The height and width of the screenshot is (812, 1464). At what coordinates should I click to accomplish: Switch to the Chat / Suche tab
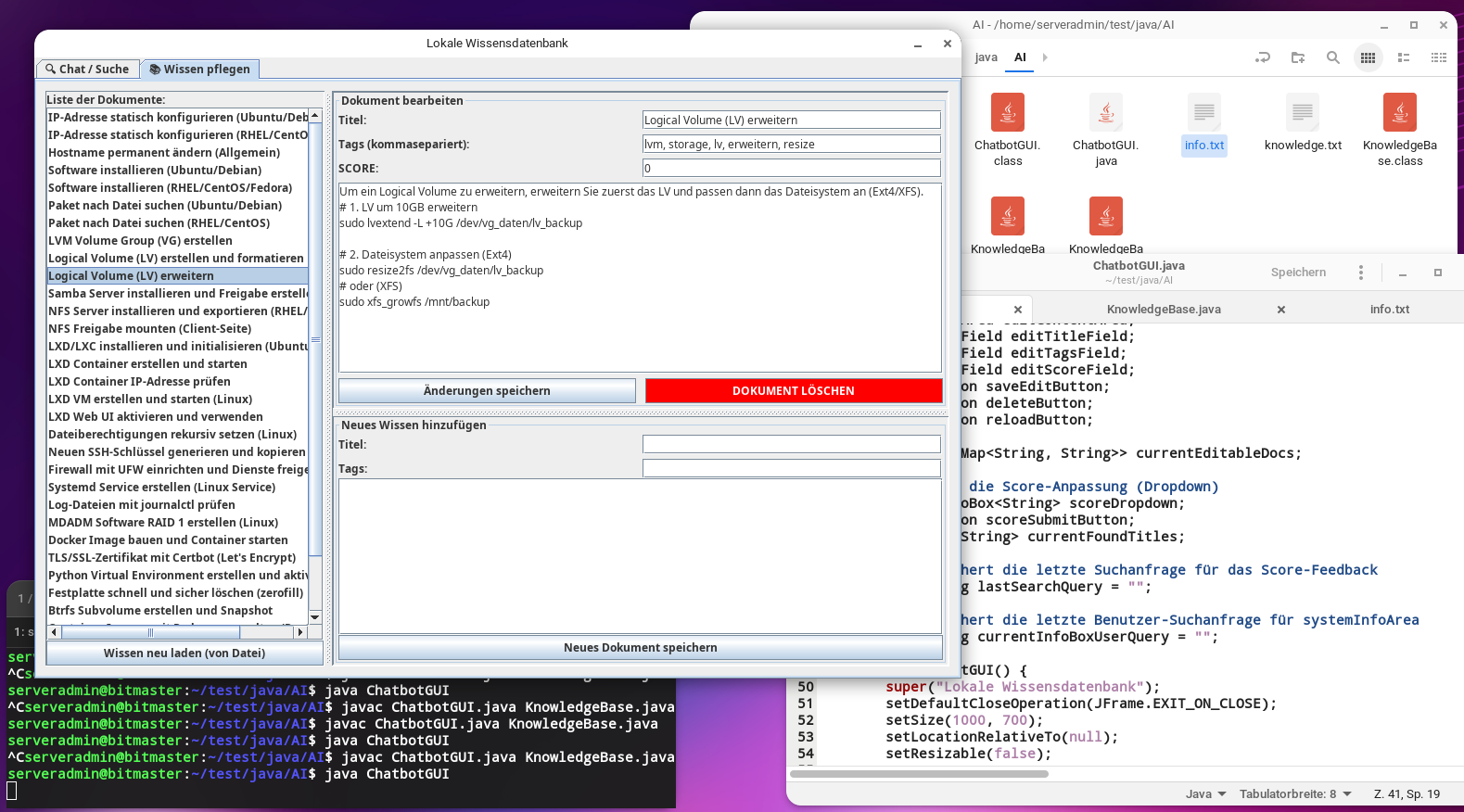point(88,70)
